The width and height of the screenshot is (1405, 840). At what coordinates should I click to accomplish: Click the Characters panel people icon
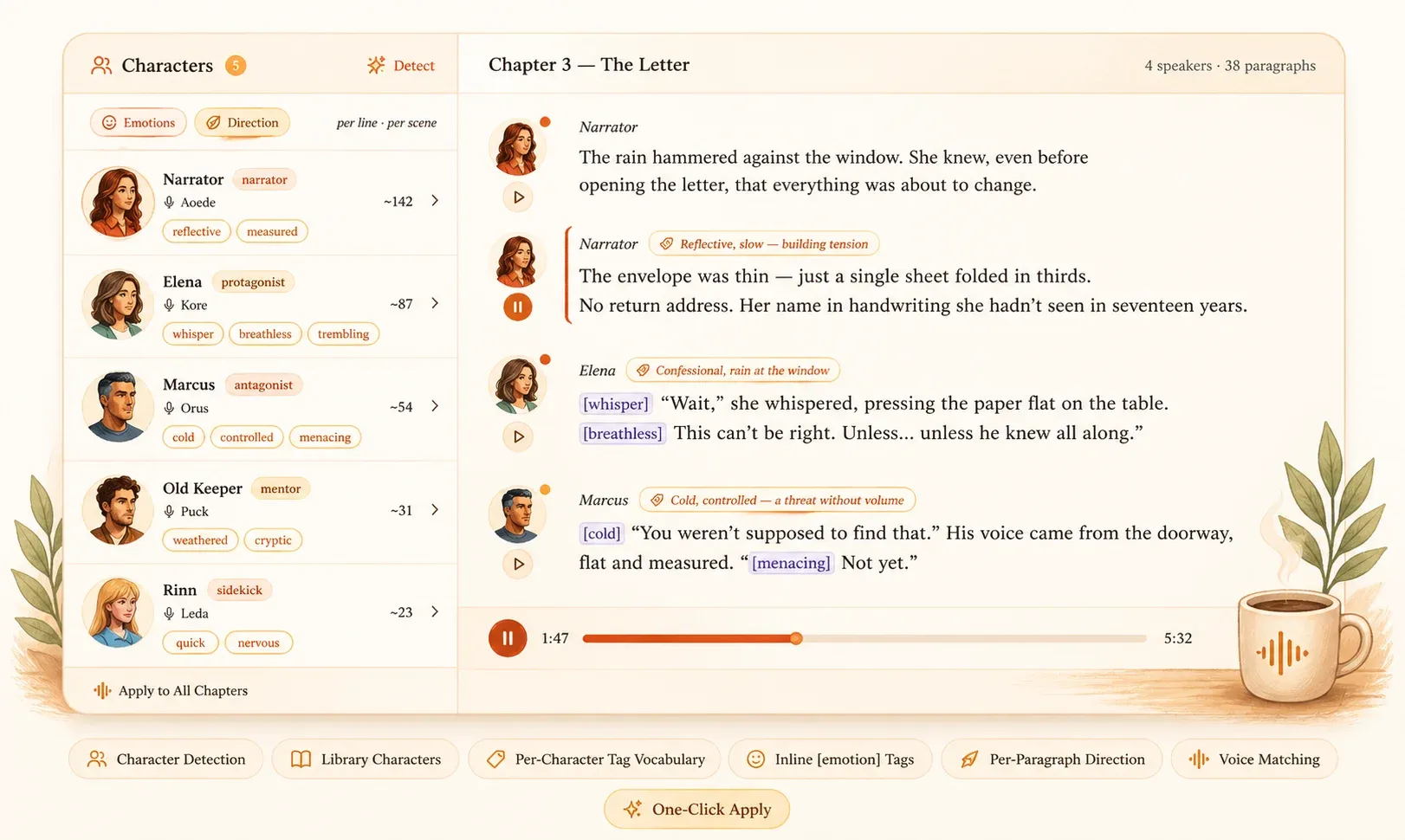click(x=101, y=65)
